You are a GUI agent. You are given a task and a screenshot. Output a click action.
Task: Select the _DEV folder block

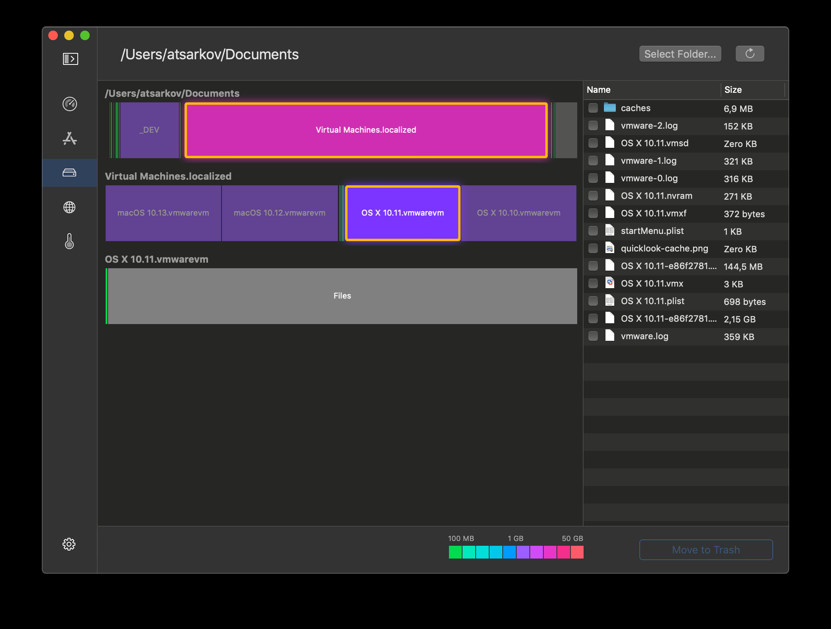[150, 130]
